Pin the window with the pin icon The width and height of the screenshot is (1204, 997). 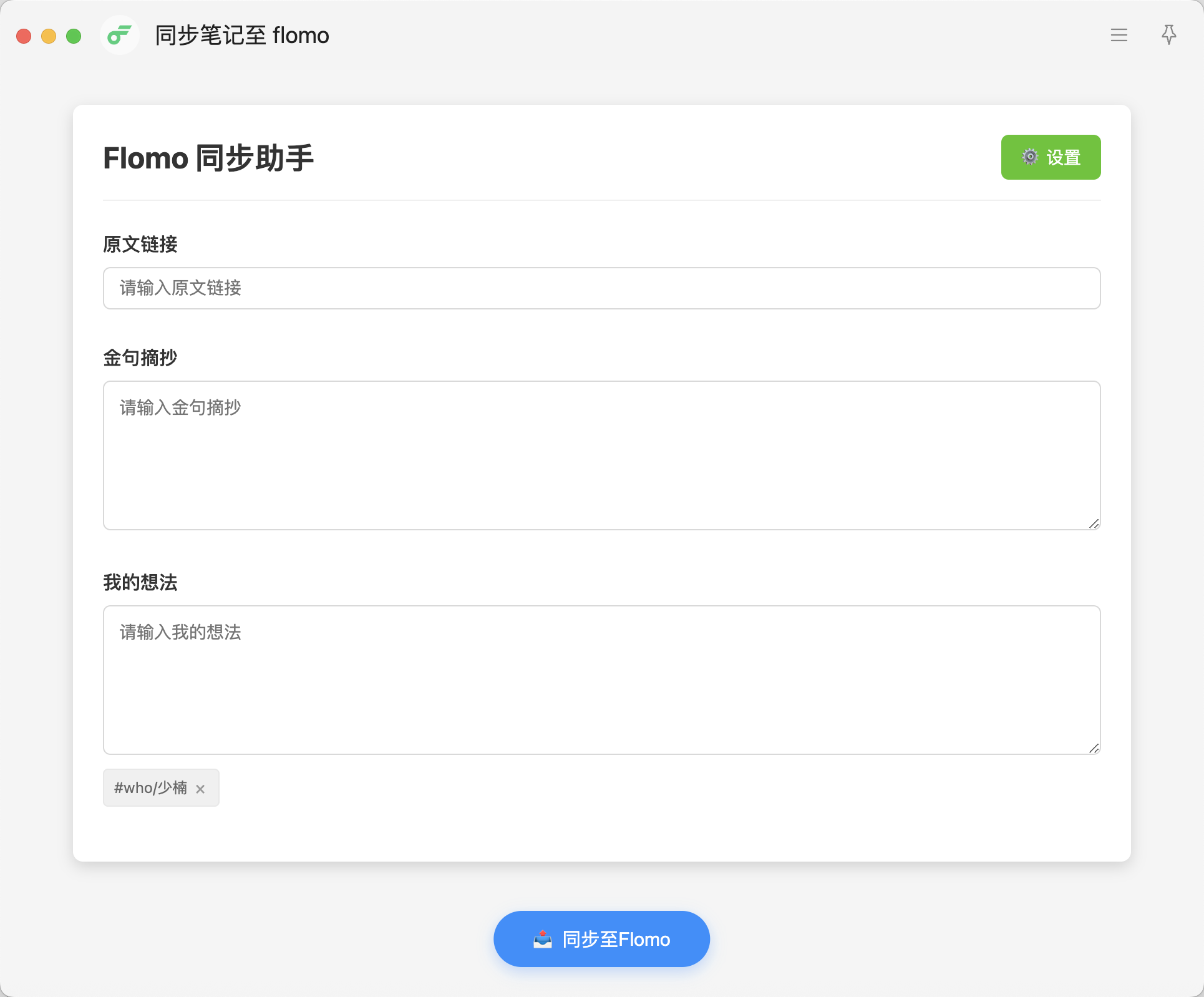coord(1169,34)
